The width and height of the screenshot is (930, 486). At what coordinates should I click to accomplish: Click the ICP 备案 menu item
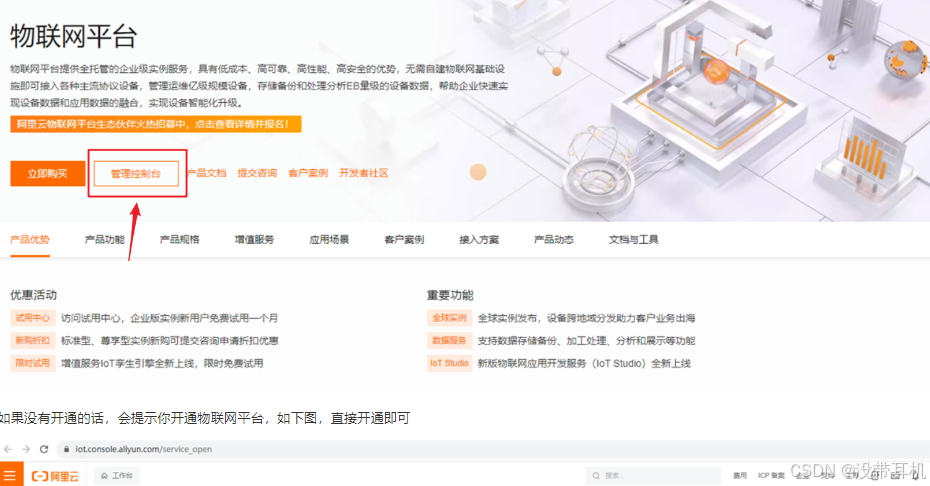[x=771, y=475]
